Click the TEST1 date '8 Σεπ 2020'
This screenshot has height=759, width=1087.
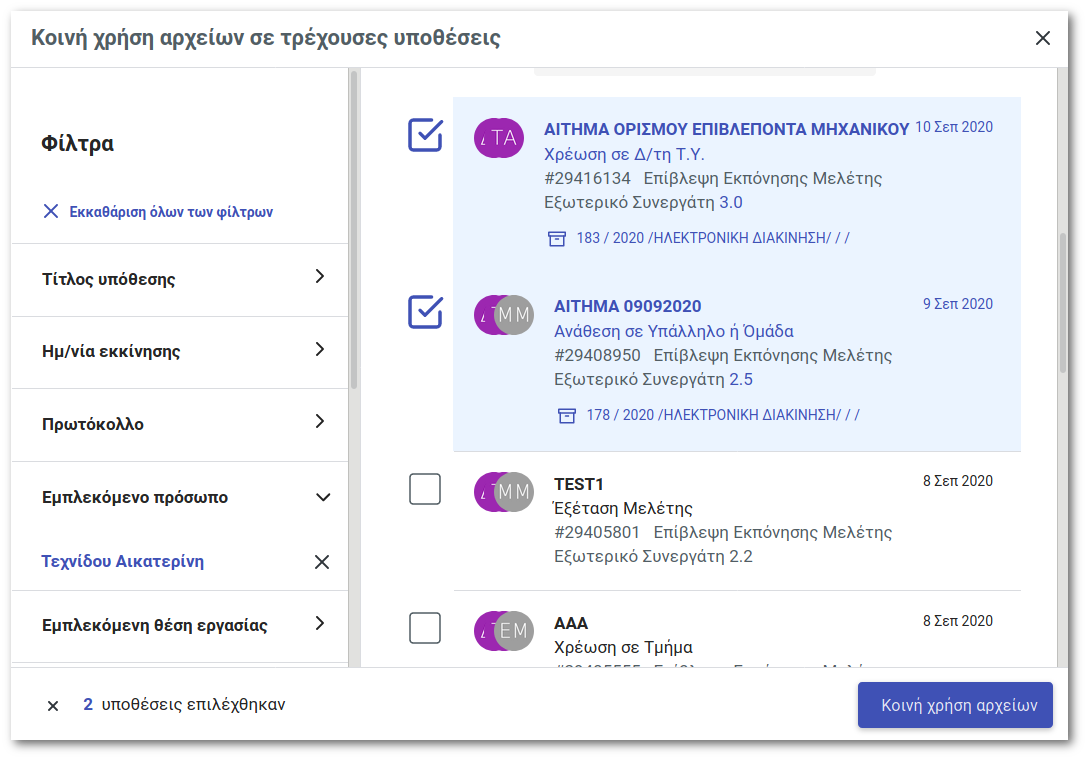pos(957,480)
